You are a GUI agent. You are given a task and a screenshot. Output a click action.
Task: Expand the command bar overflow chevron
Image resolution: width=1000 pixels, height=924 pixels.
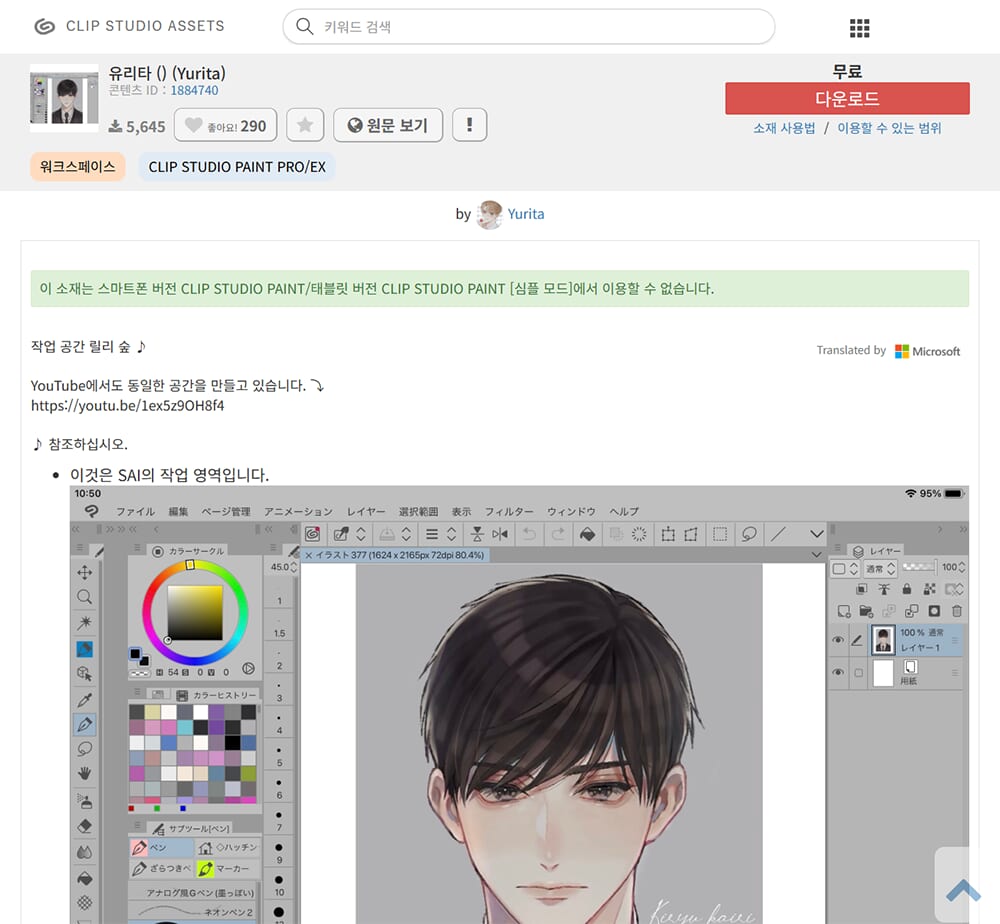817,534
